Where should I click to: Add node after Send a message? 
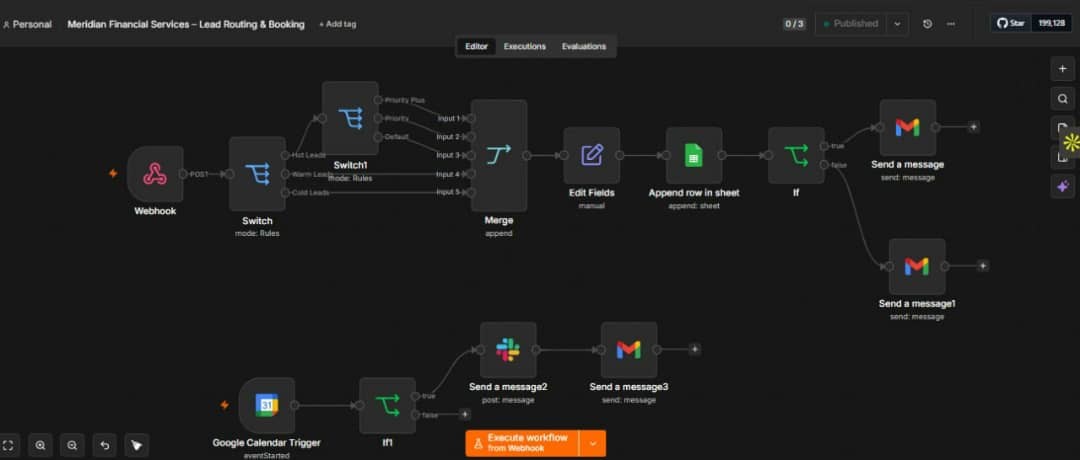click(x=973, y=127)
